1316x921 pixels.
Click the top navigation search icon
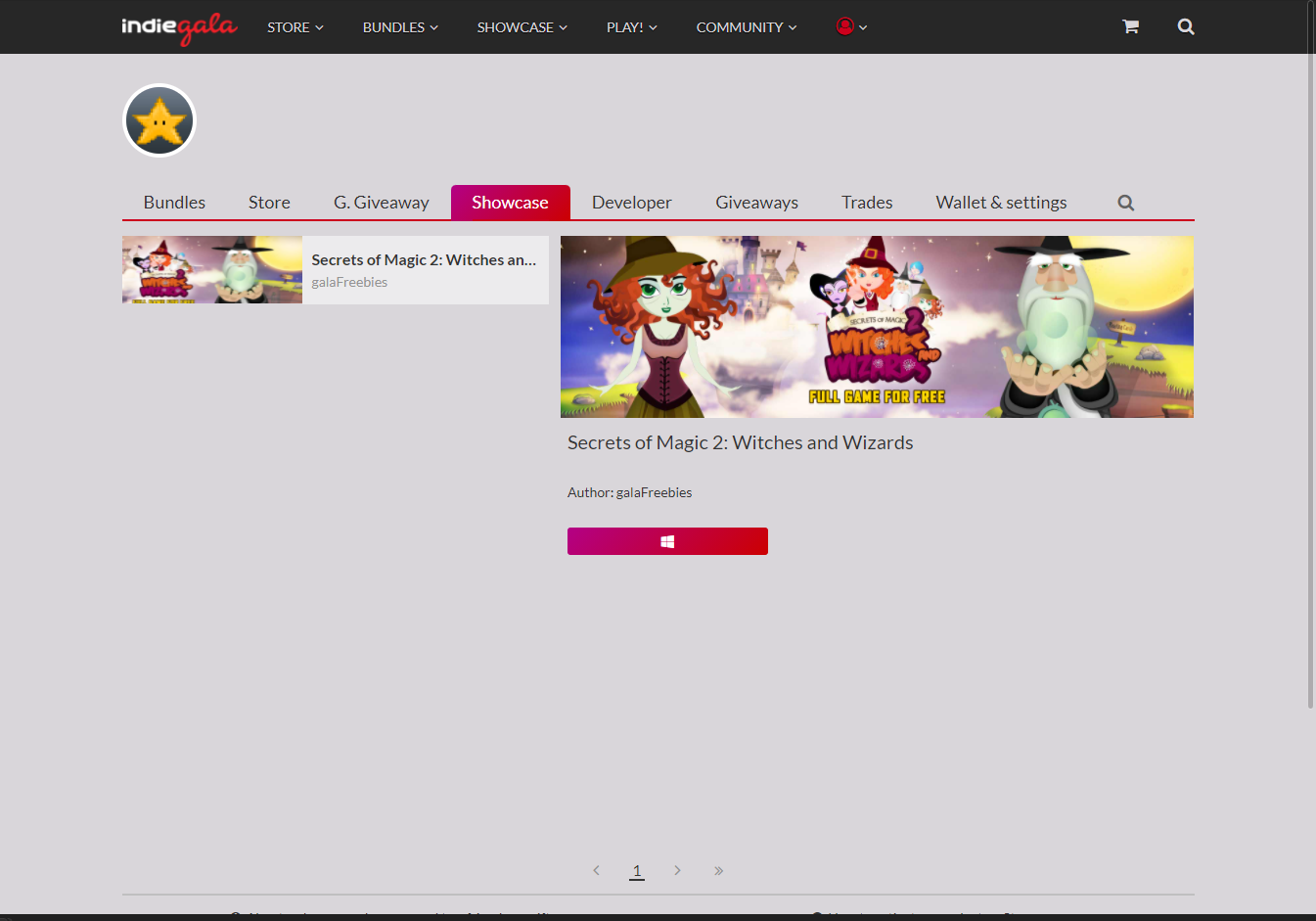[x=1186, y=26]
